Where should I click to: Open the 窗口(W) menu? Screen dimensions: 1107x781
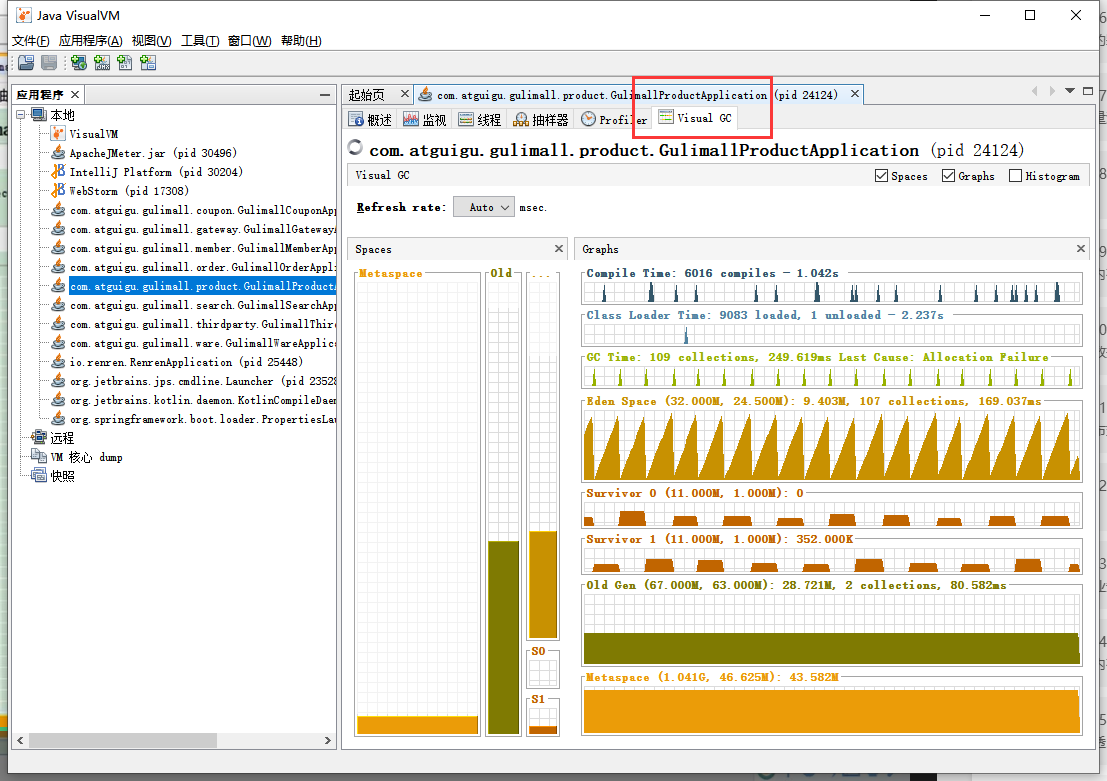click(249, 41)
